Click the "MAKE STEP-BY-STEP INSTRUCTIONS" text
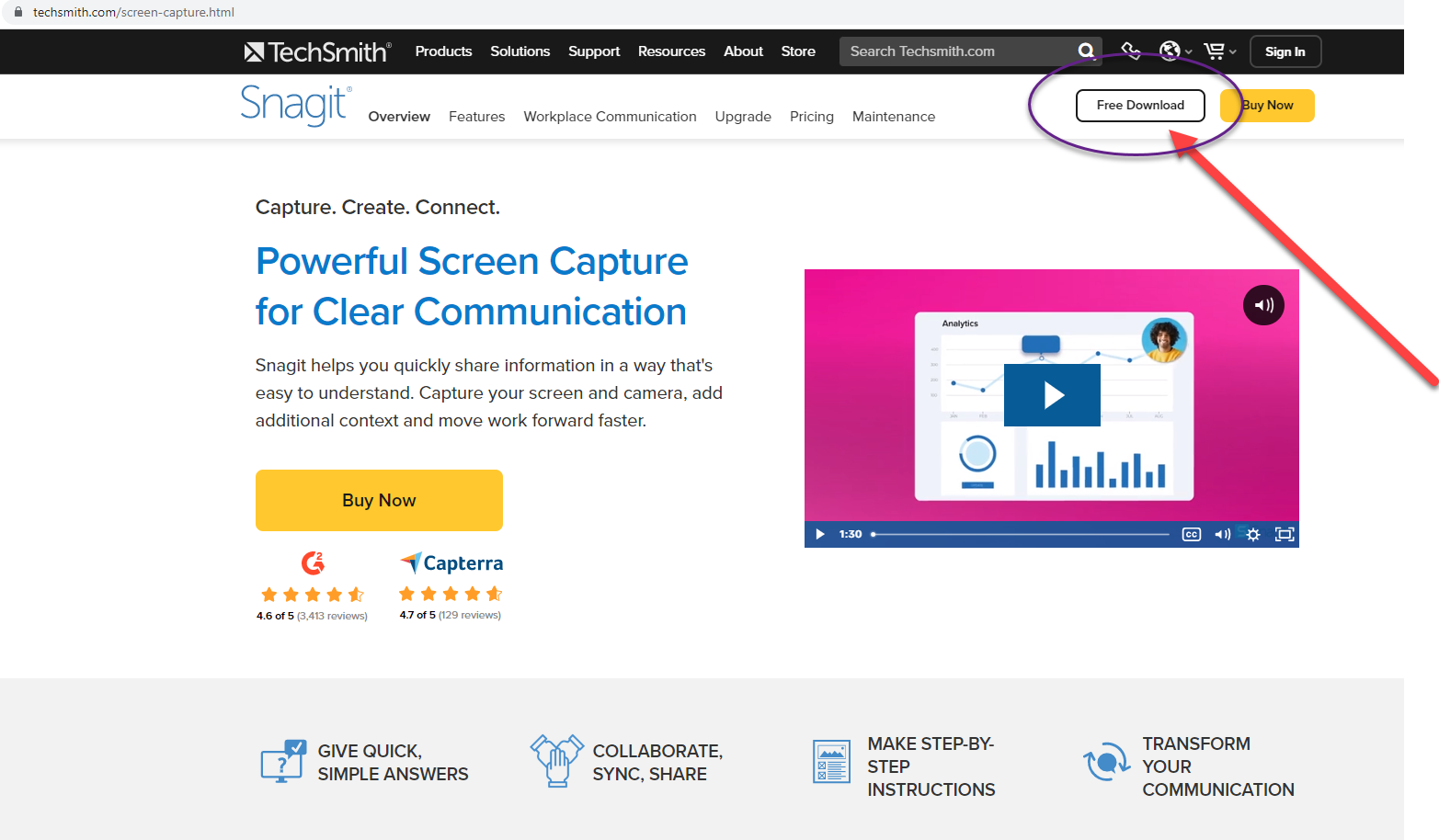The image size is (1439, 840). tap(931, 766)
